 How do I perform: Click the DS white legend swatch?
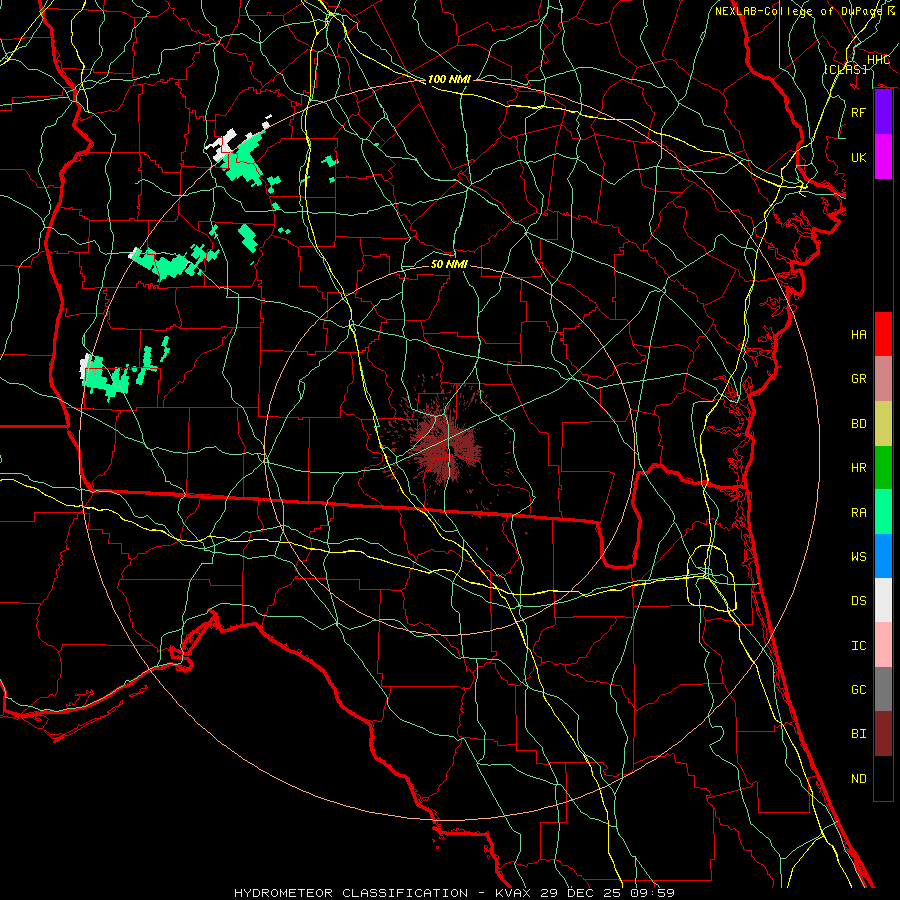pyautogui.click(x=883, y=600)
